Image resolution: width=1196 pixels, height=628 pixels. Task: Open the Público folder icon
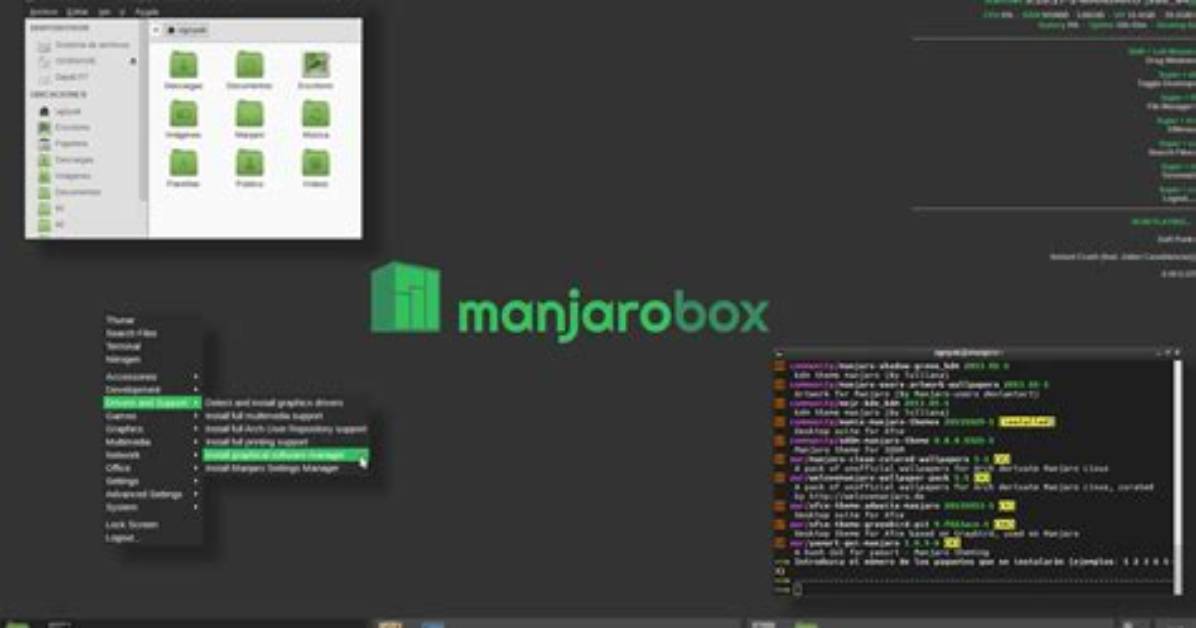point(249,168)
